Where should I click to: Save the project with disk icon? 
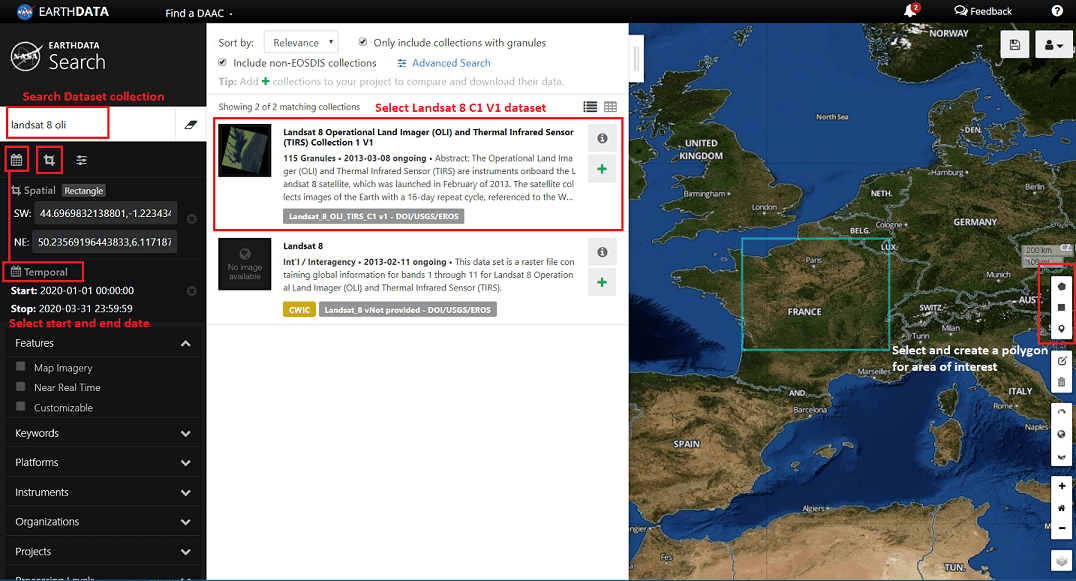[x=1014, y=45]
